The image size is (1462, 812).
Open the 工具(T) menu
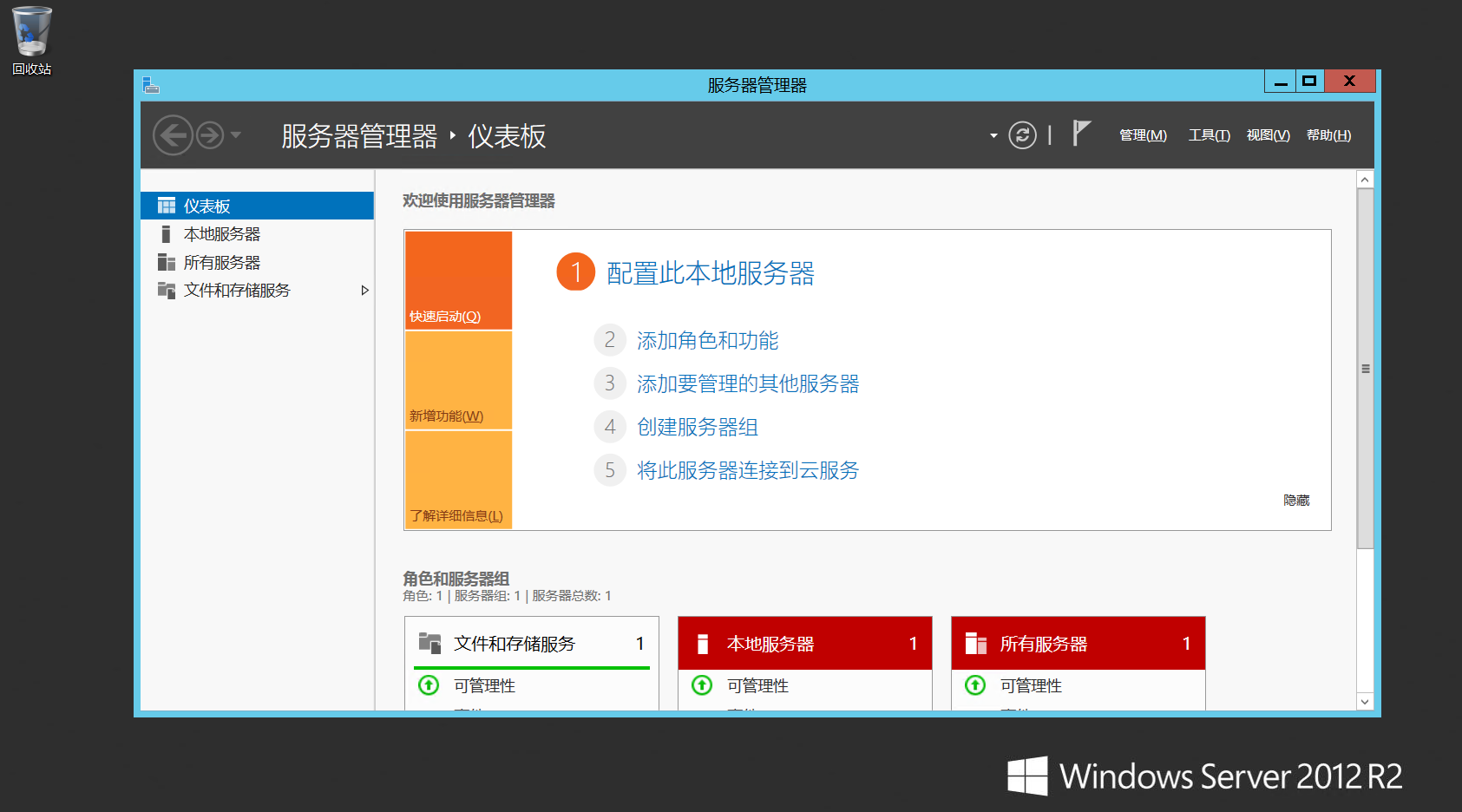1208,135
